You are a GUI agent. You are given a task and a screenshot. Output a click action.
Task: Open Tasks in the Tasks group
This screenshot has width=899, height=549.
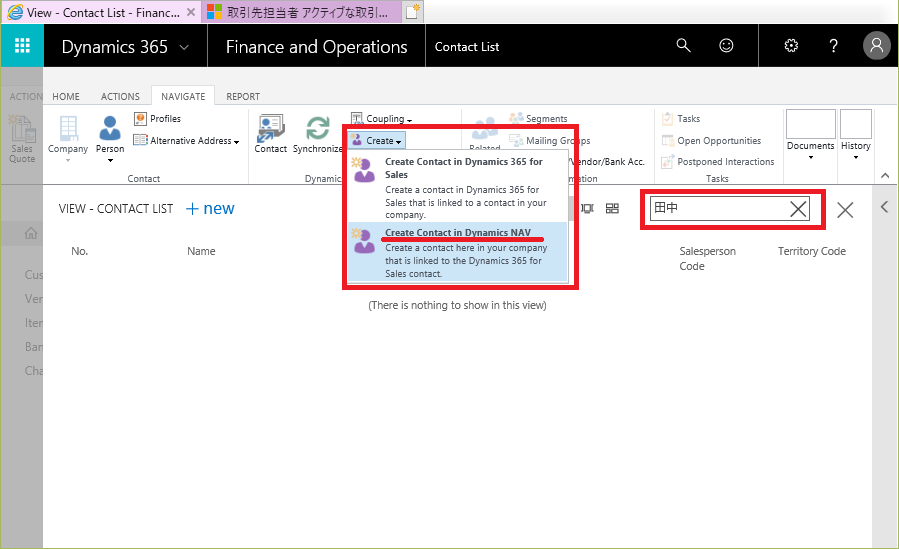pos(681,119)
